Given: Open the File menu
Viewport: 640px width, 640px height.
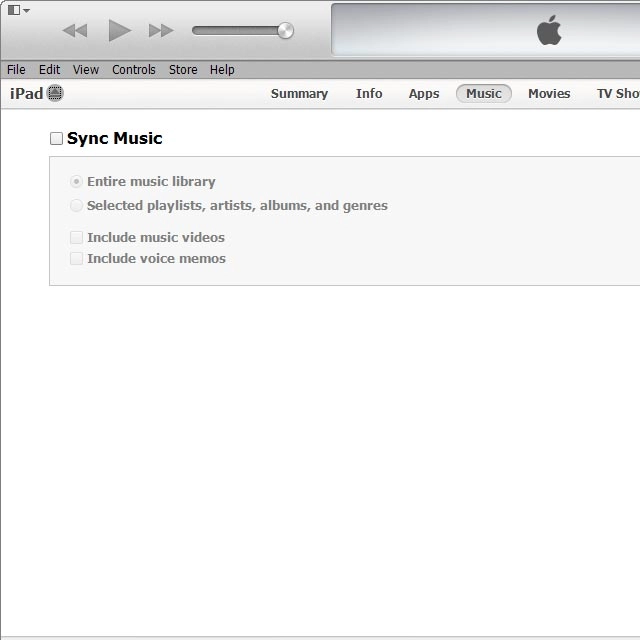Looking at the screenshot, I should (16, 70).
